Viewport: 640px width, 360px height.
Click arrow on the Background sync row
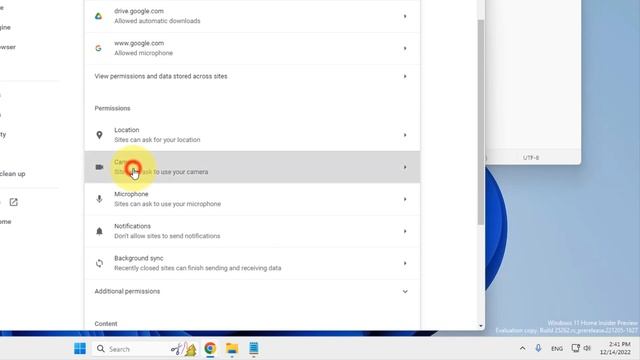(405, 263)
